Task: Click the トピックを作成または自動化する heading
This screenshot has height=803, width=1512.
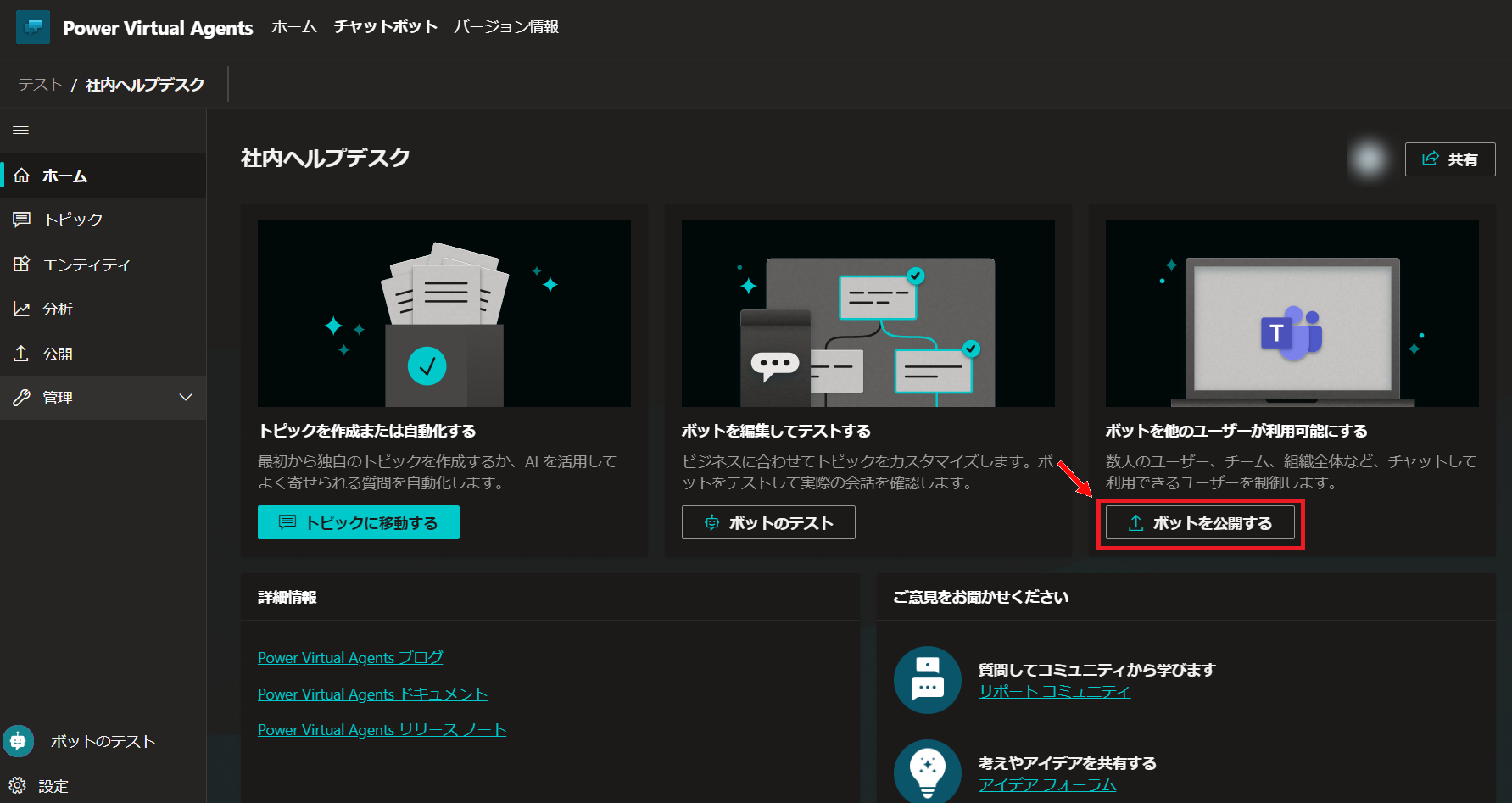Action: (x=367, y=431)
